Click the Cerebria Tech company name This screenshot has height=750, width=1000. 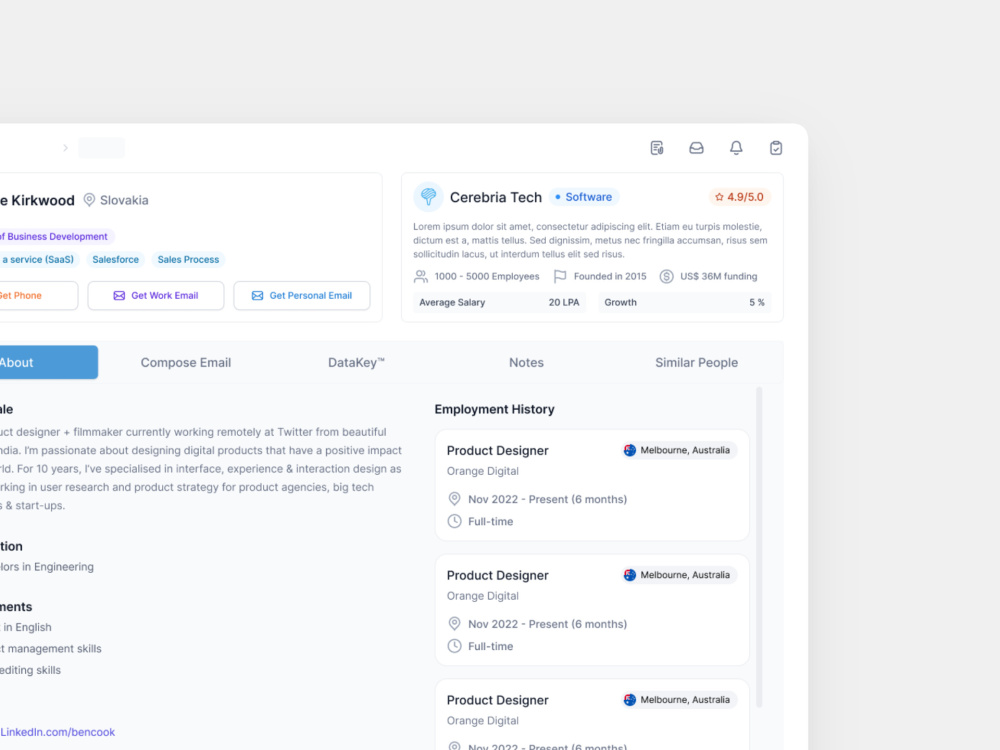(496, 197)
